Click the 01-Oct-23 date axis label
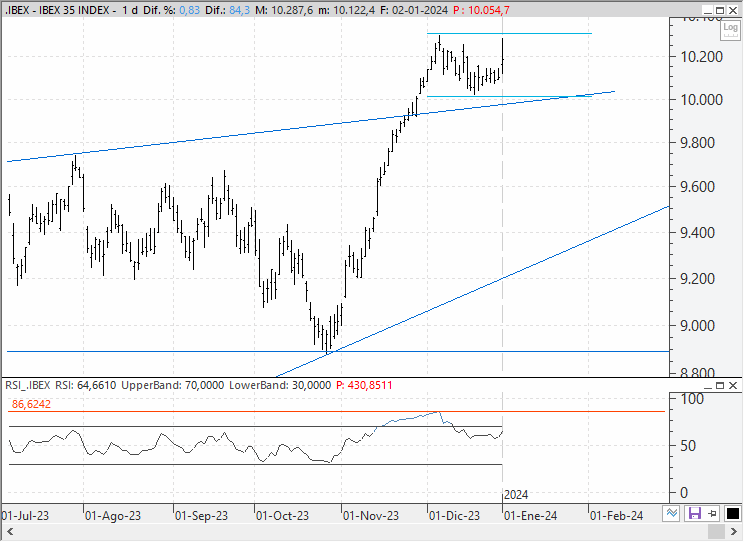The height and width of the screenshot is (542, 744). [x=282, y=516]
